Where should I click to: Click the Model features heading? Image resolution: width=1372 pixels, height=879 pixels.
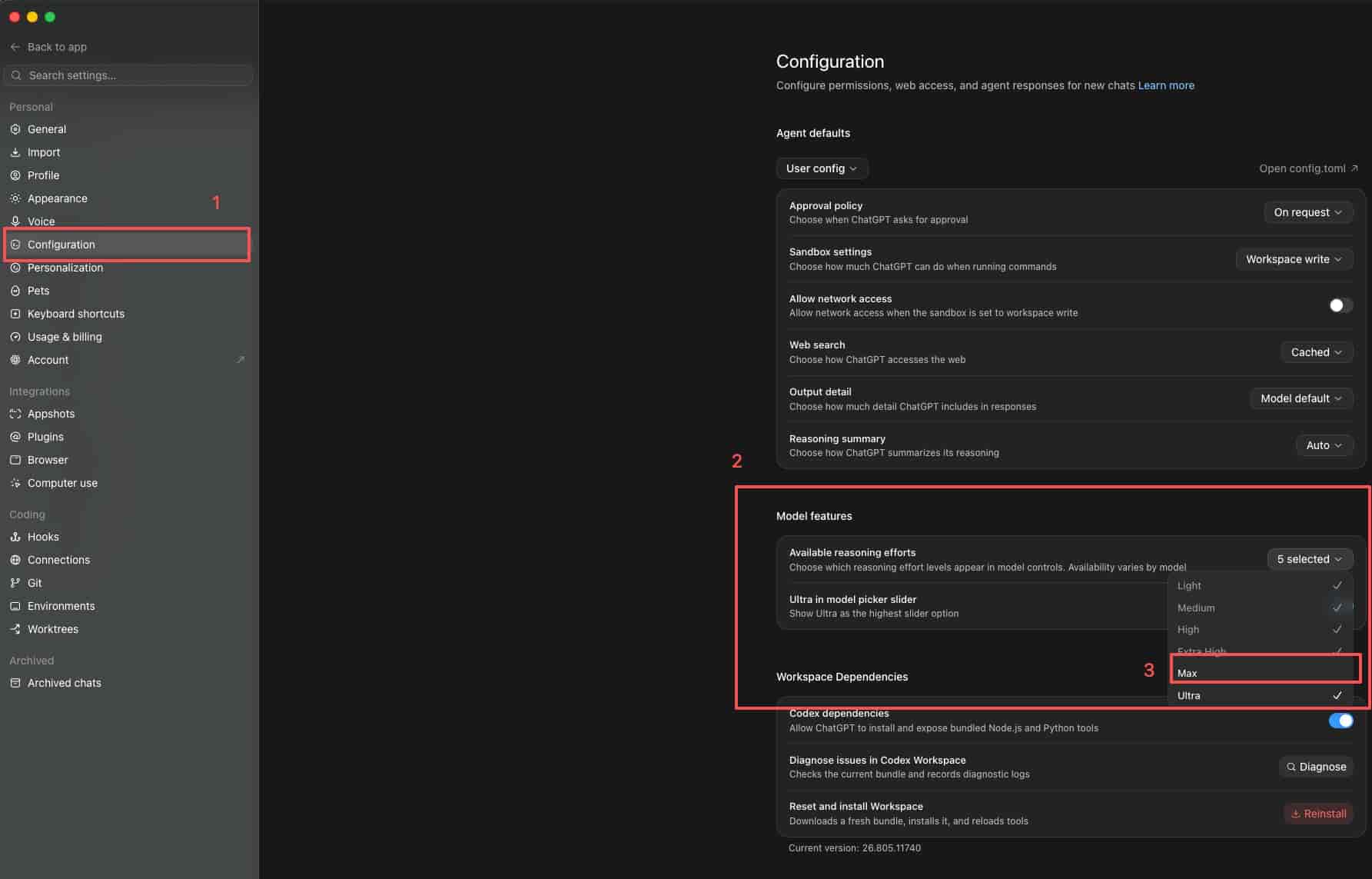[814, 516]
